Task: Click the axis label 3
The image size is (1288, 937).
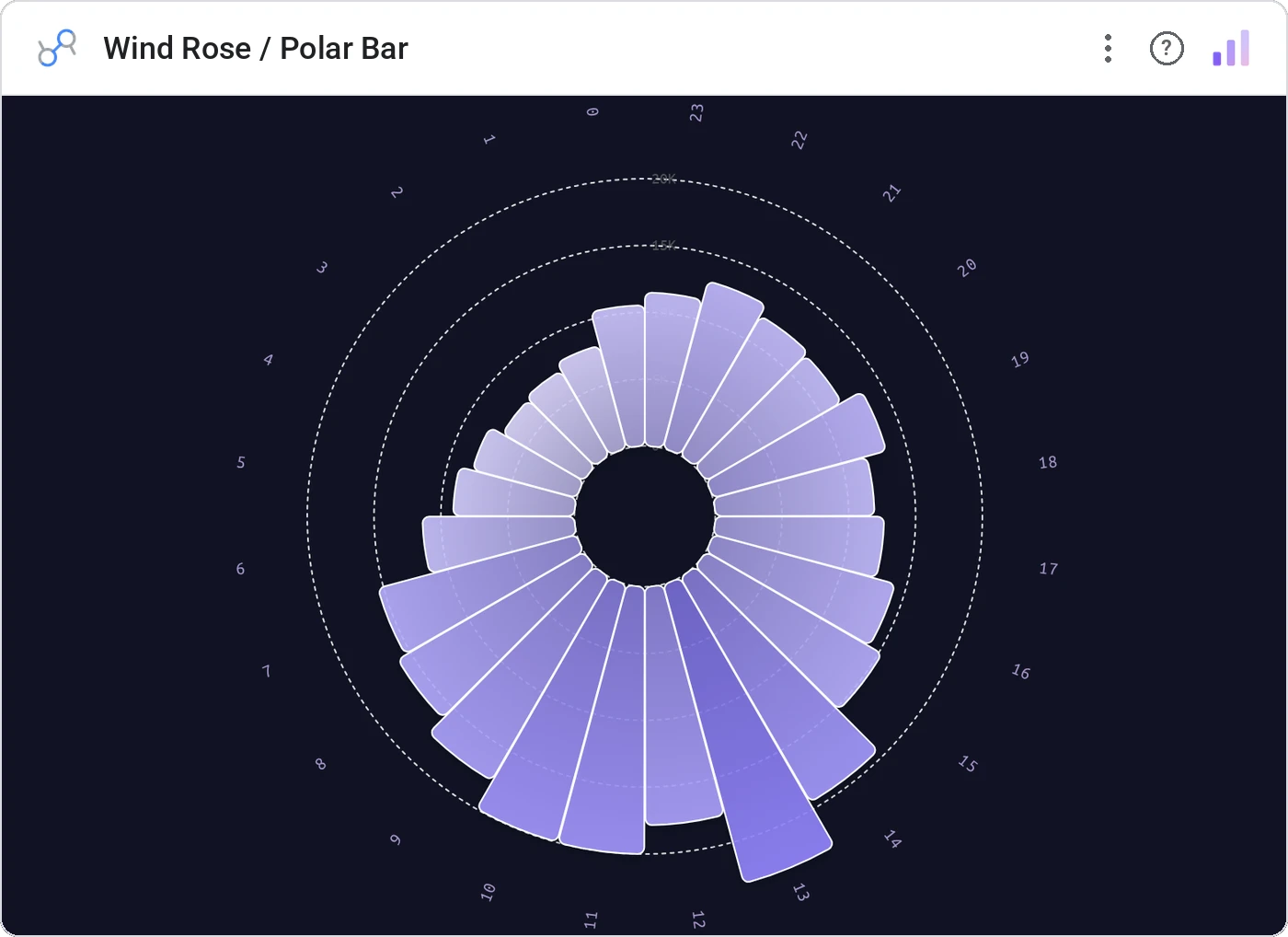Action: [x=322, y=268]
